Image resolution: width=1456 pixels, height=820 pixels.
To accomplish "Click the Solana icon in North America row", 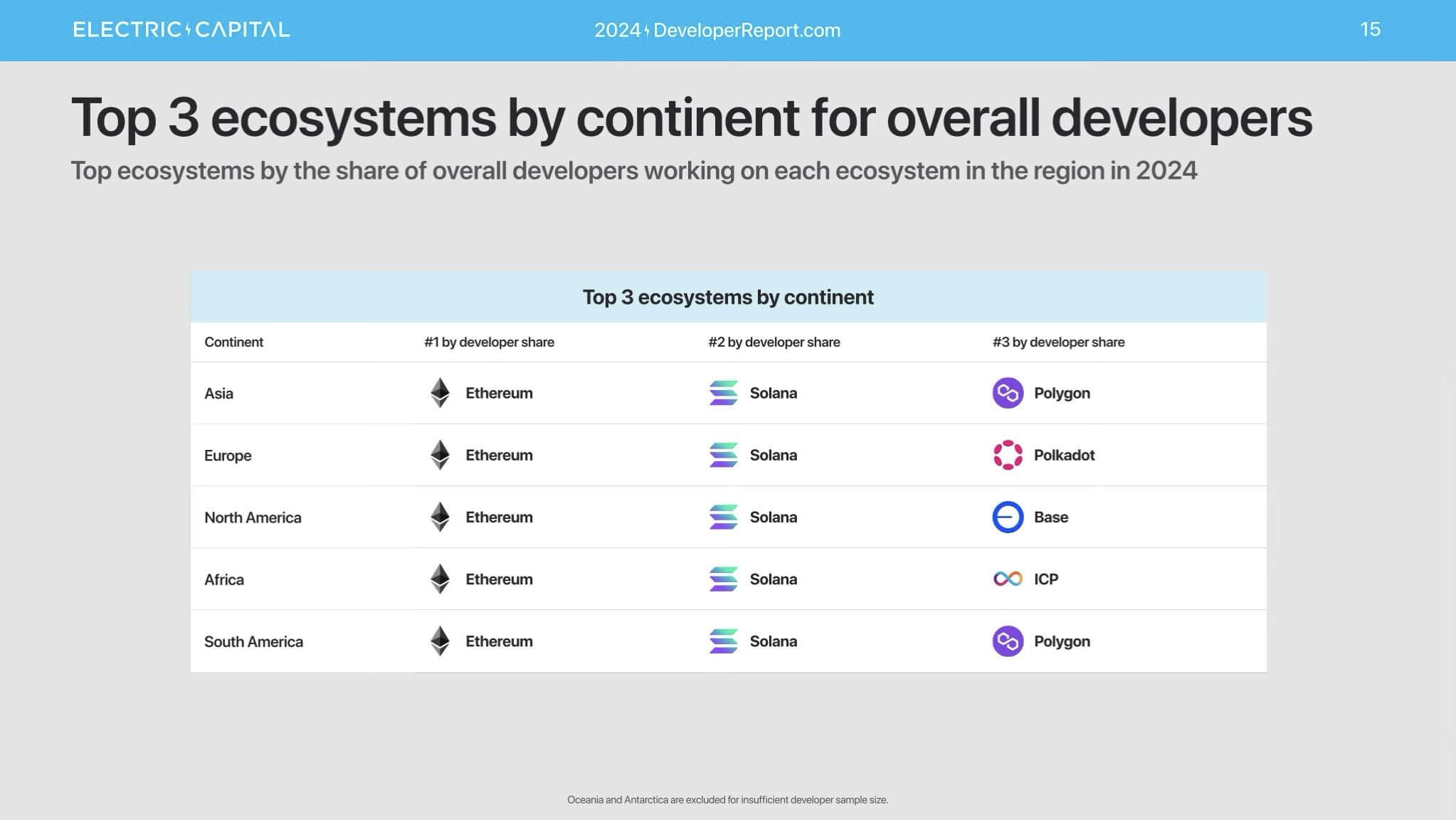I will (x=723, y=517).
